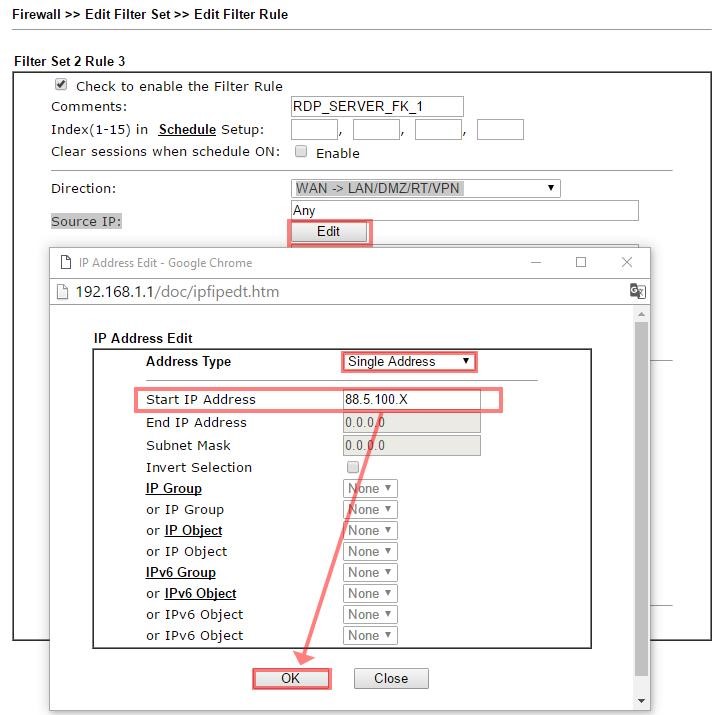Open the Address Type dropdown
This screenshot has height=715, width=716.
(408, 361)
